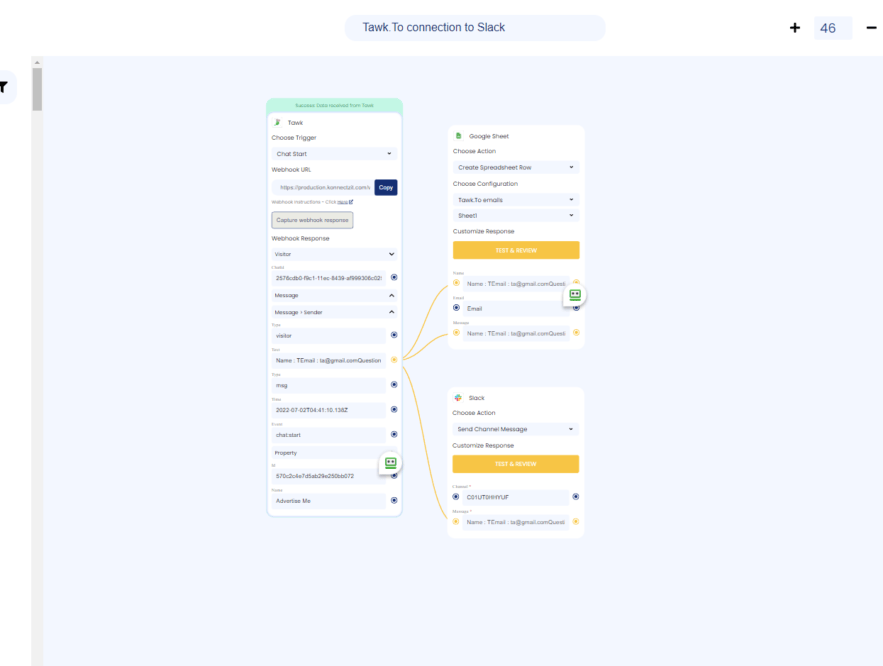Open the Send Channel Message dropdown
The height and width of the screenshot is (666, 883).
coord(516,428)
